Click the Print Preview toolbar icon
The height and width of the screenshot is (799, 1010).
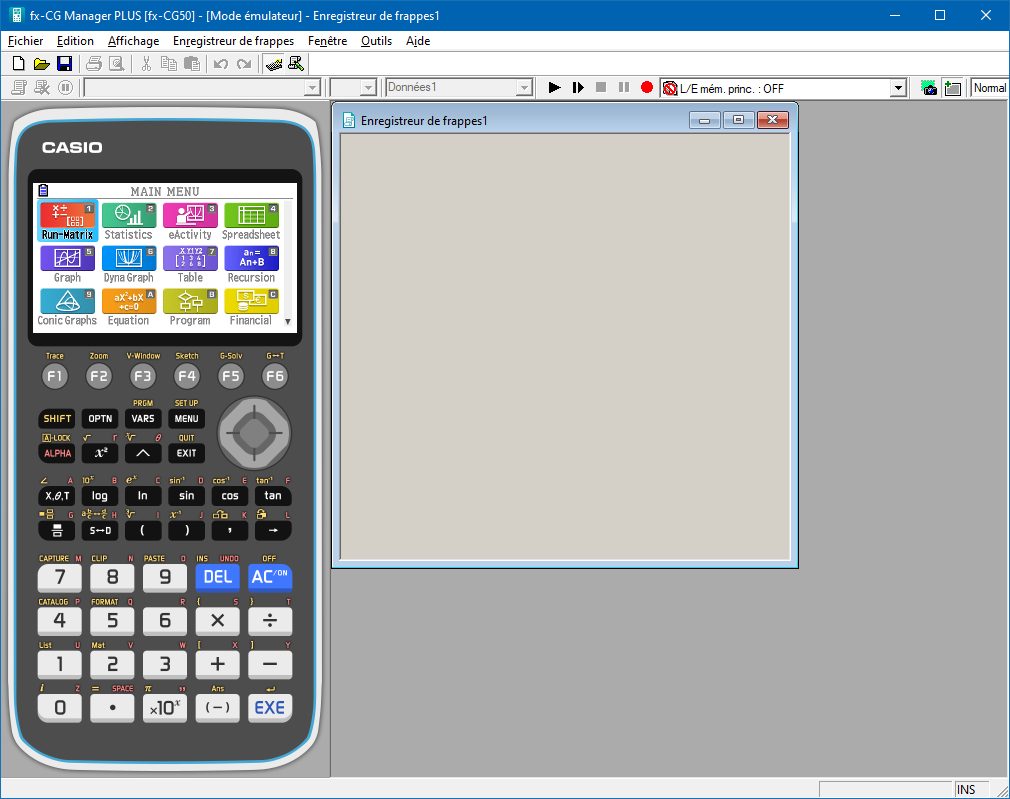click(117, 64)
